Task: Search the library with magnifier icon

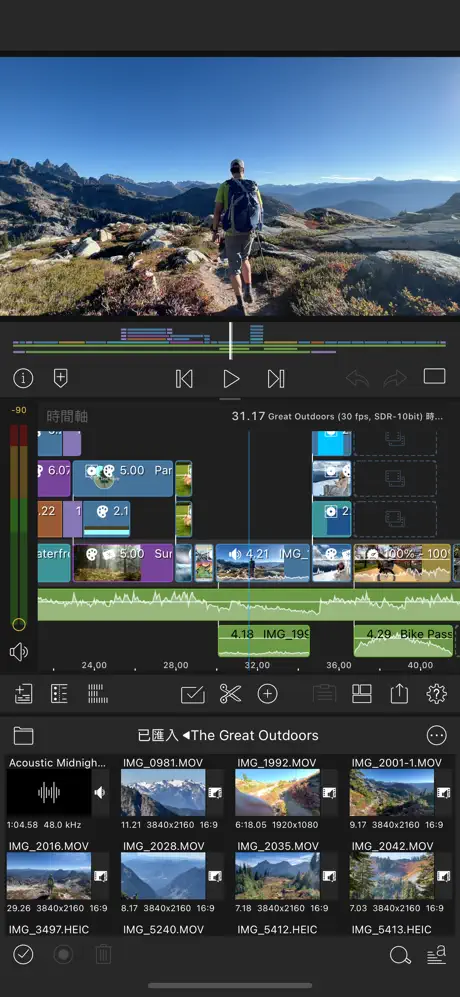Action: [x=400, y=955]
